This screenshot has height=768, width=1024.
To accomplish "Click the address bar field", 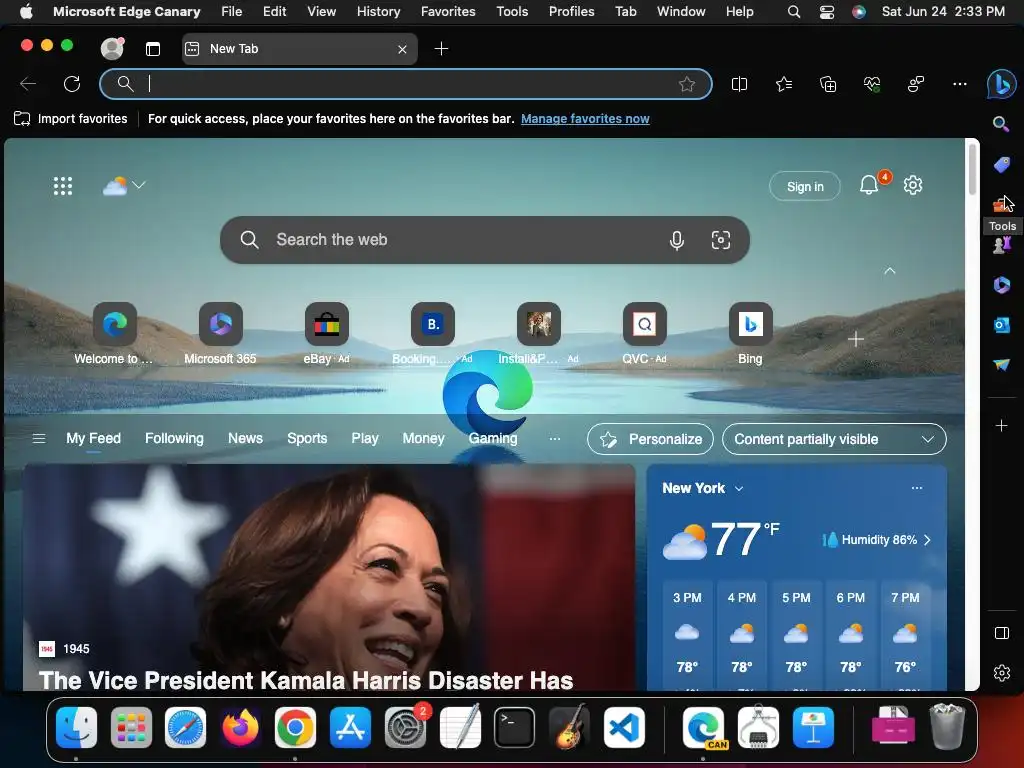I will coord(405,84).
